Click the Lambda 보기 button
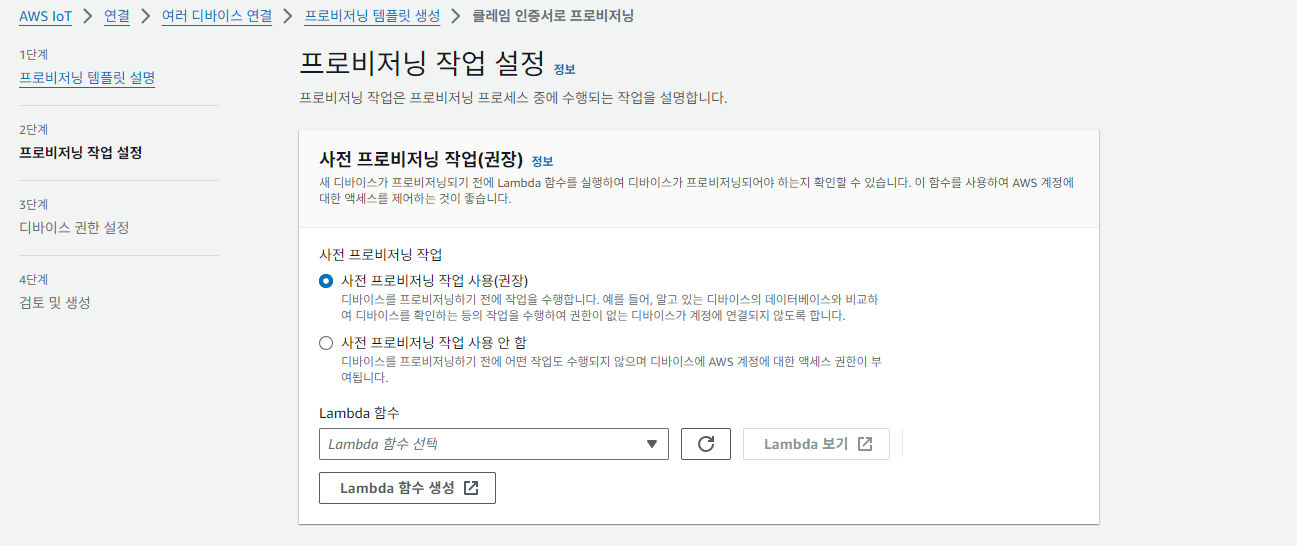 pyautogui.click(x=816, y=444)
